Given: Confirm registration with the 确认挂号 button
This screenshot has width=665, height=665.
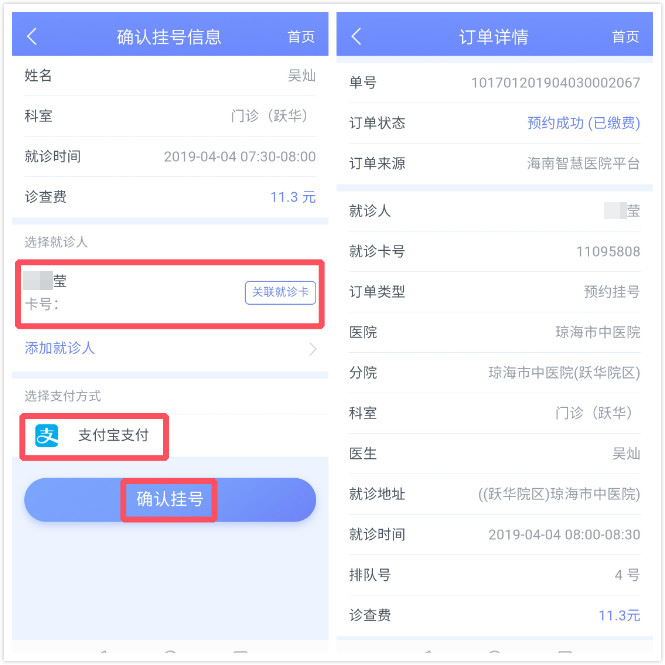Looking at the screenshot, I should pos(170,500).
